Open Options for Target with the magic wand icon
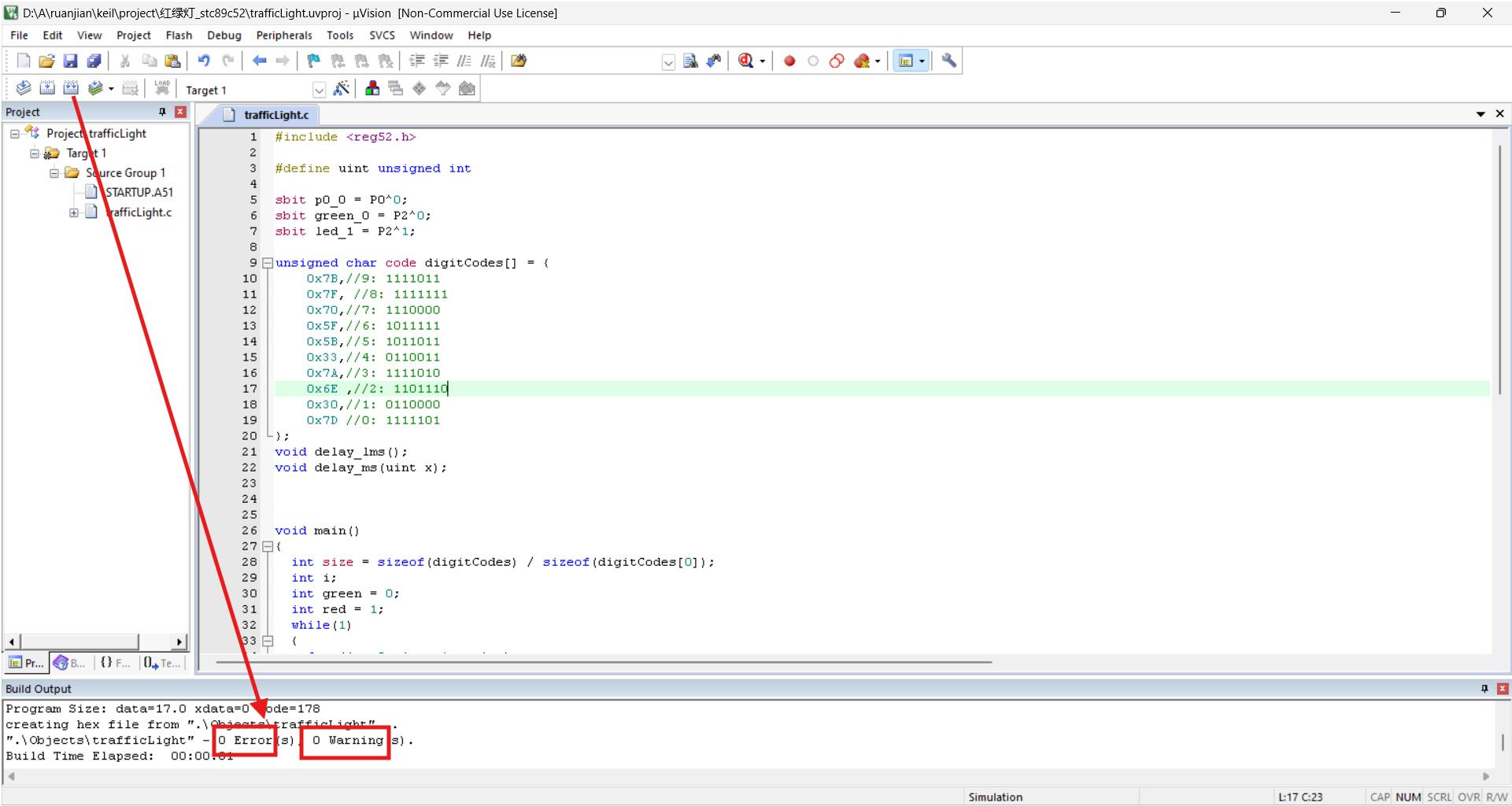Screen dimensions: 1512x806 point(341,88)
